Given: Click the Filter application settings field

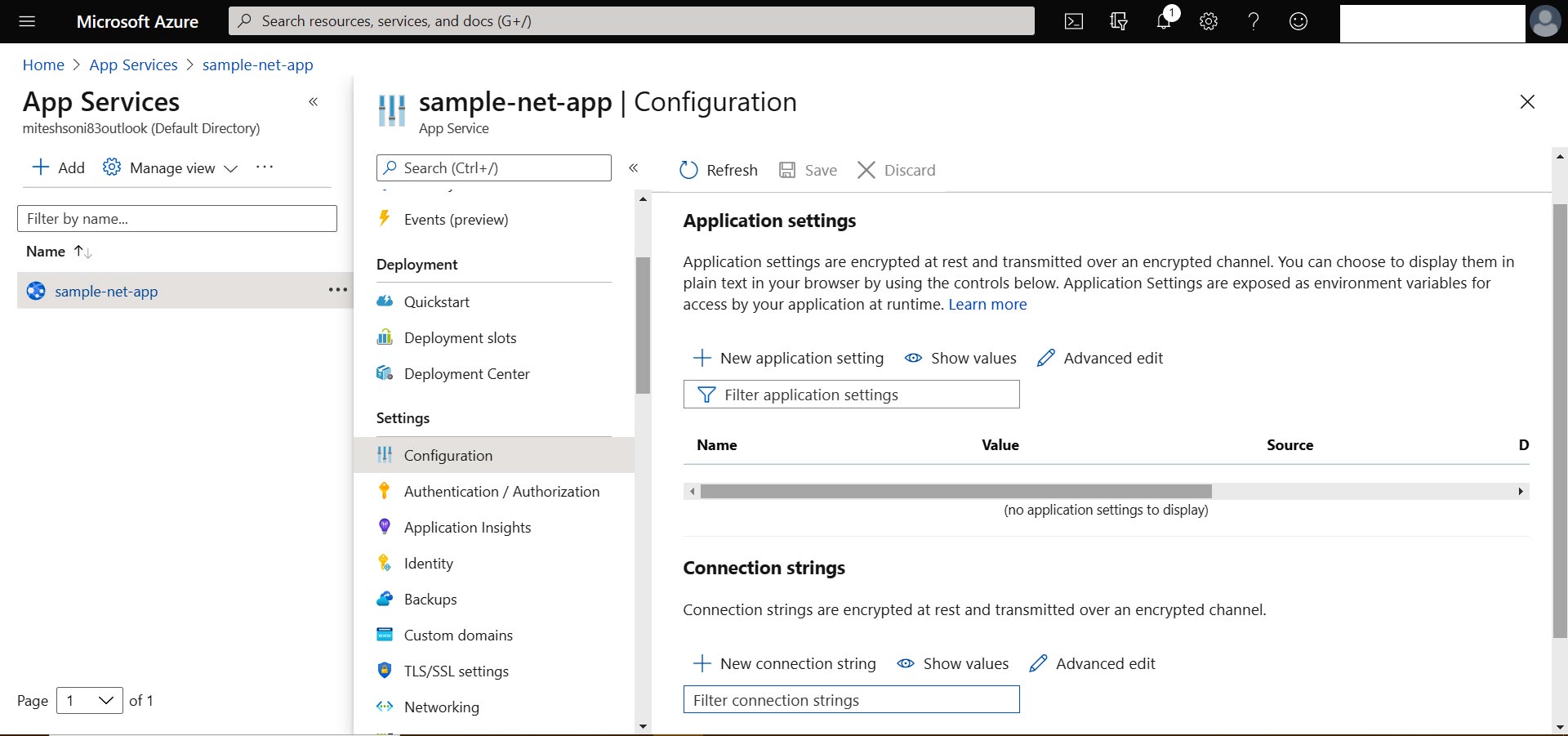Looking at the screenshot, I should [x=851, y=395].
